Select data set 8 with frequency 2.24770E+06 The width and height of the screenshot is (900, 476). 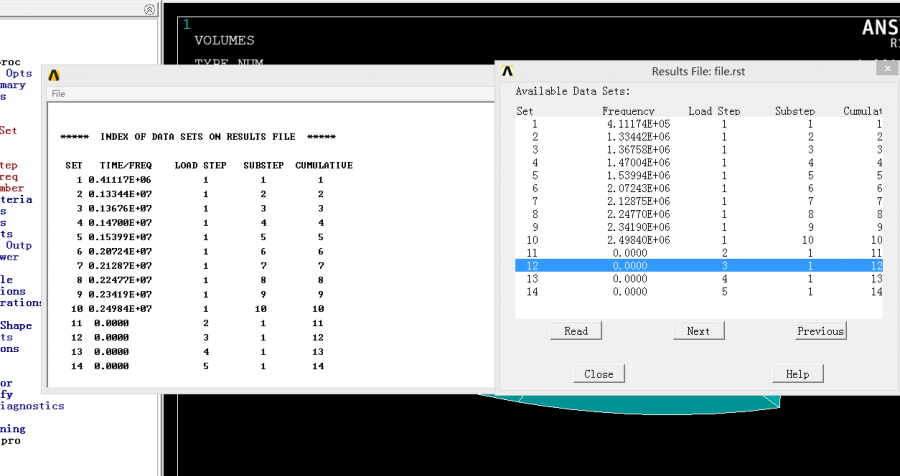[699, 214]
